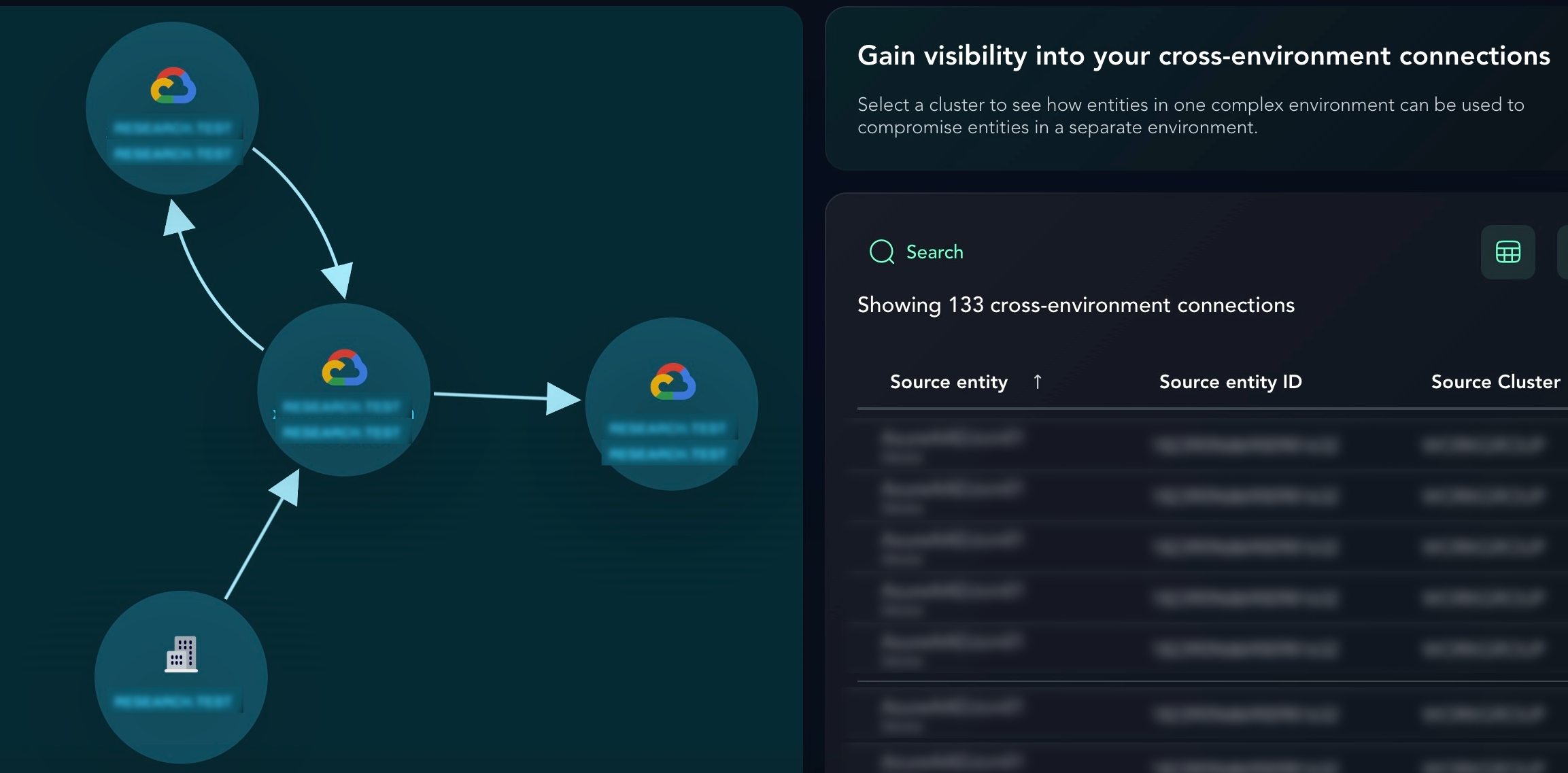
Task: Type in the Search field
Action: coord(935,252)
